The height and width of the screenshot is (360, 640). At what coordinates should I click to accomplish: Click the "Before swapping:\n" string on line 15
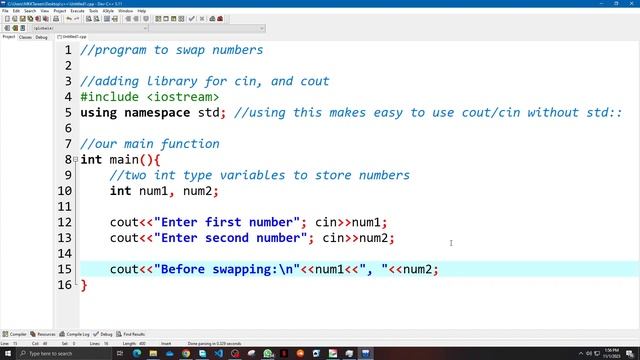click(227, 269)
